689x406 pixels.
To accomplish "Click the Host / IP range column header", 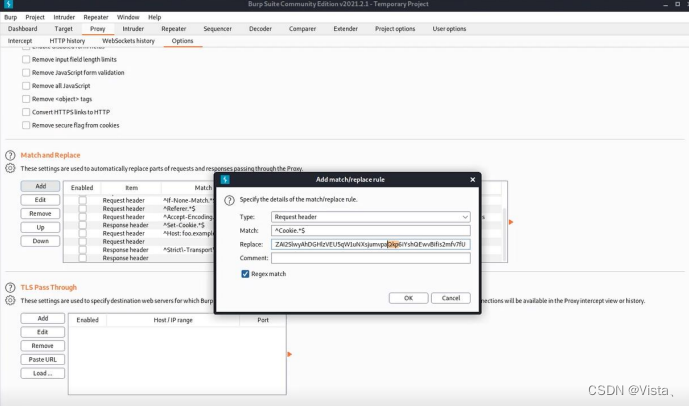I will coord(173,320).
